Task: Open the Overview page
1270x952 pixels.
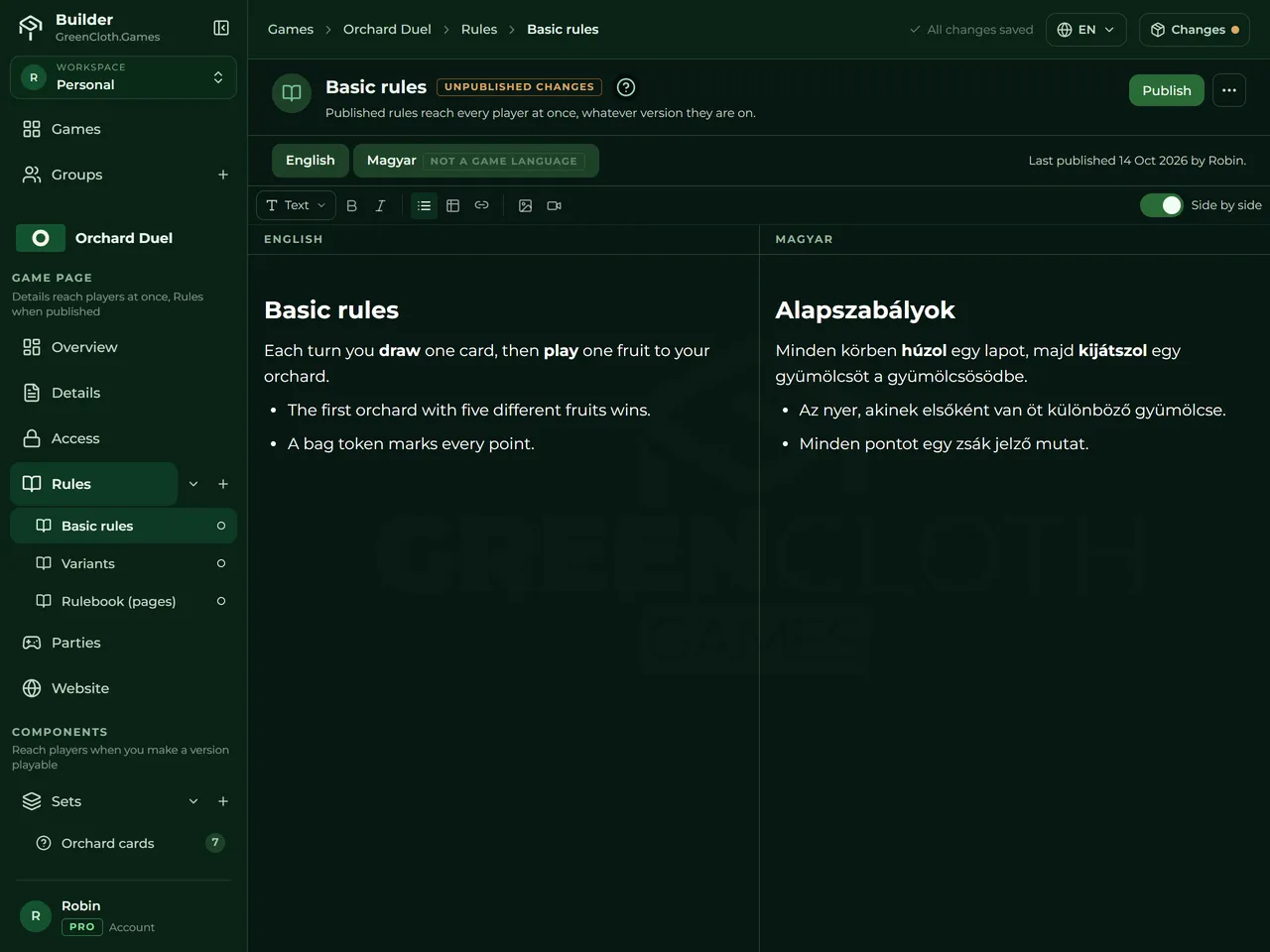Action: coord(123,347)
